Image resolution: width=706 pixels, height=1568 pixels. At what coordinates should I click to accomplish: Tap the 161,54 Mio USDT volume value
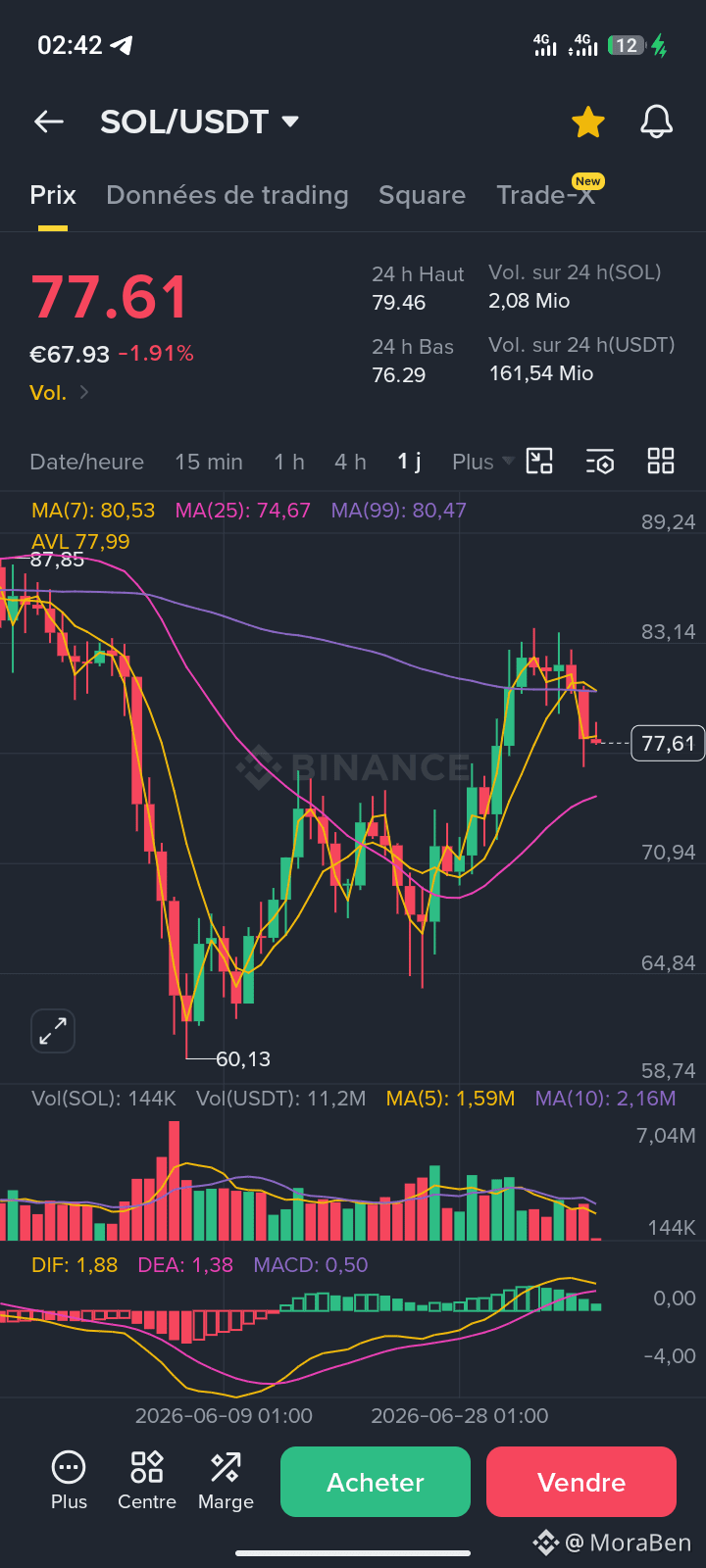[x=541, y=373]
